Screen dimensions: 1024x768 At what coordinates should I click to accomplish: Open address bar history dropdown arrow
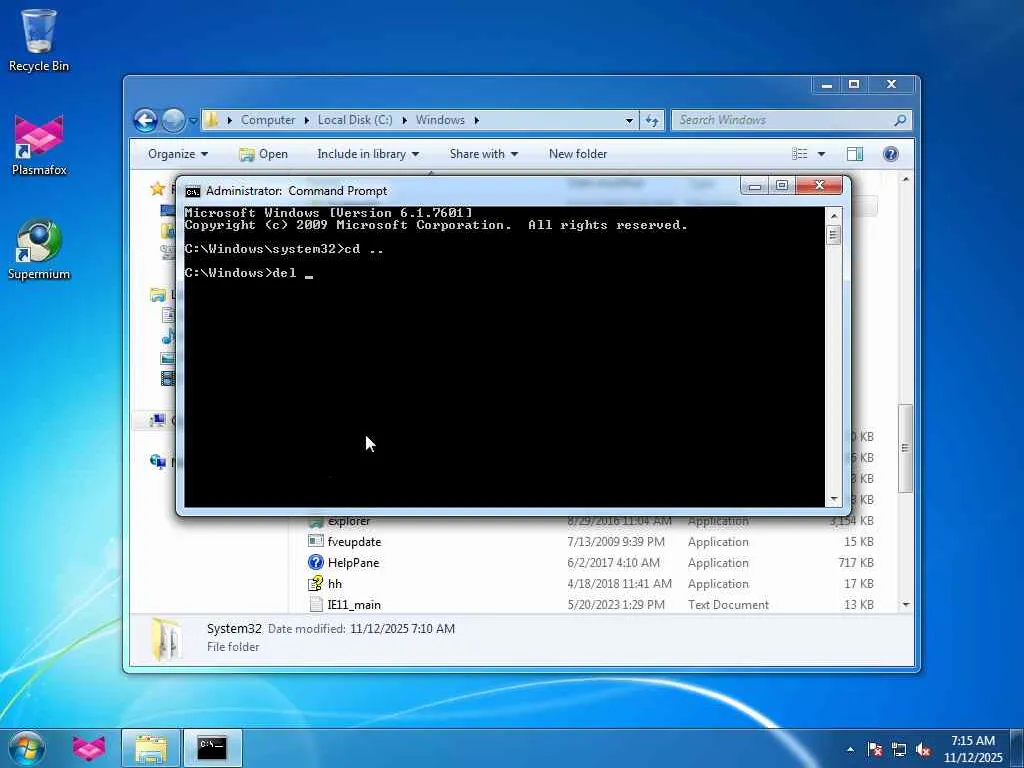(x=630, y=121)
